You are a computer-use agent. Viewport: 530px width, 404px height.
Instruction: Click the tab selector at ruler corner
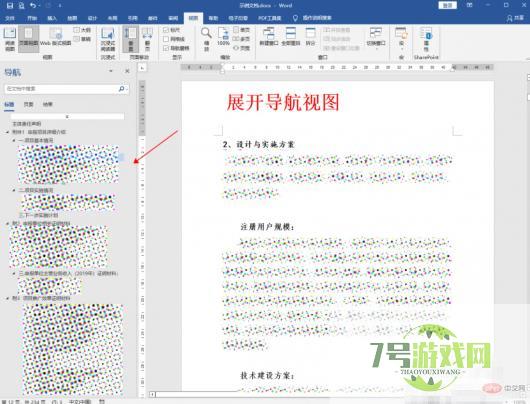pos(142,68)
